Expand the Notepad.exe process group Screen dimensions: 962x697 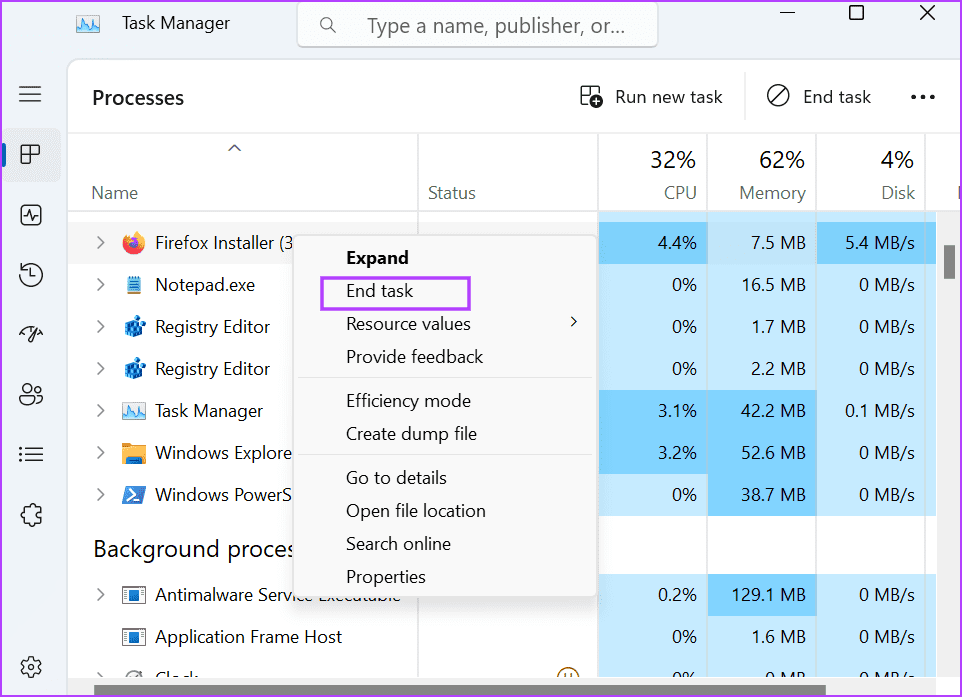(x=101, y=285)
